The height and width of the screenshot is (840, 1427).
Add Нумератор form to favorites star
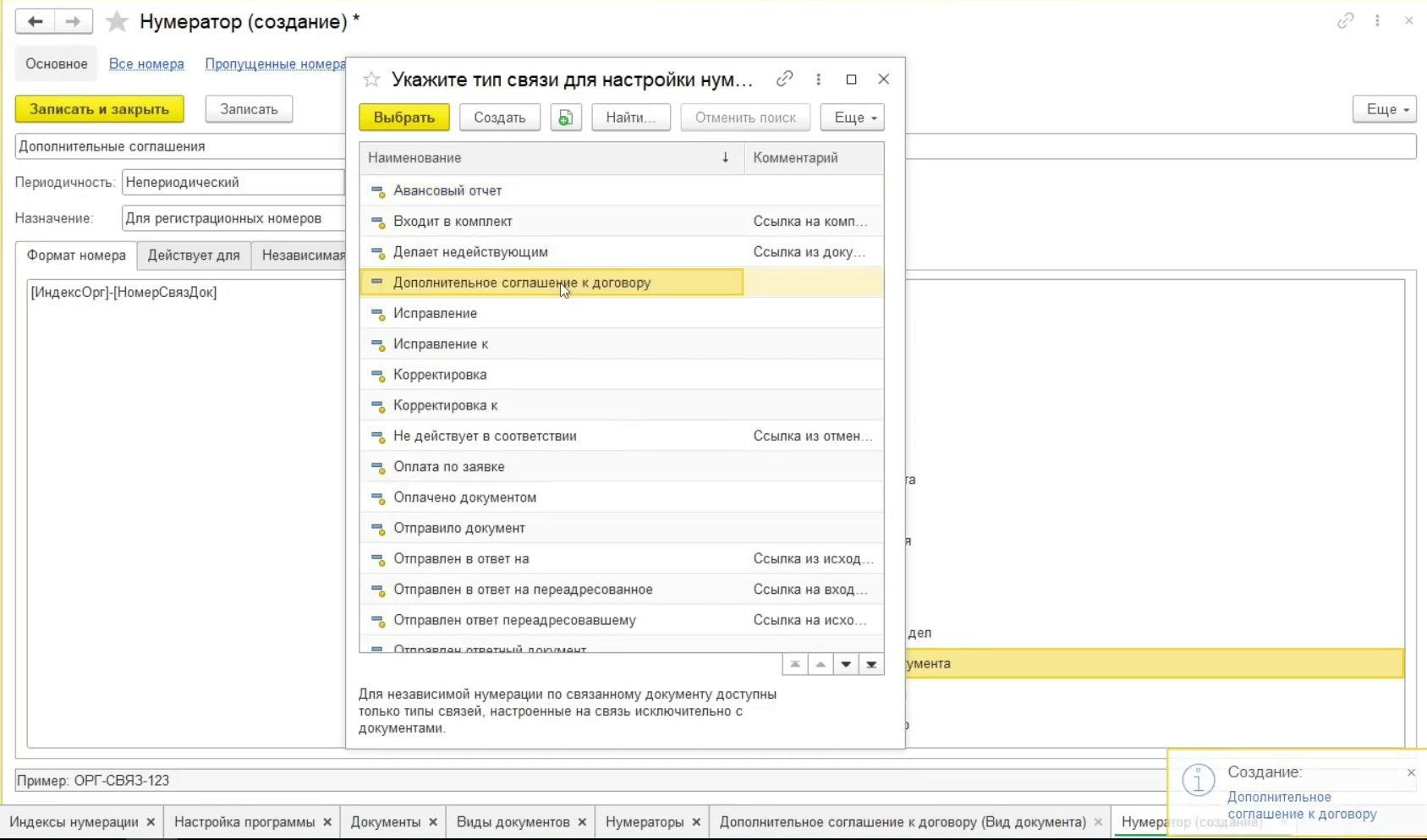117,22
